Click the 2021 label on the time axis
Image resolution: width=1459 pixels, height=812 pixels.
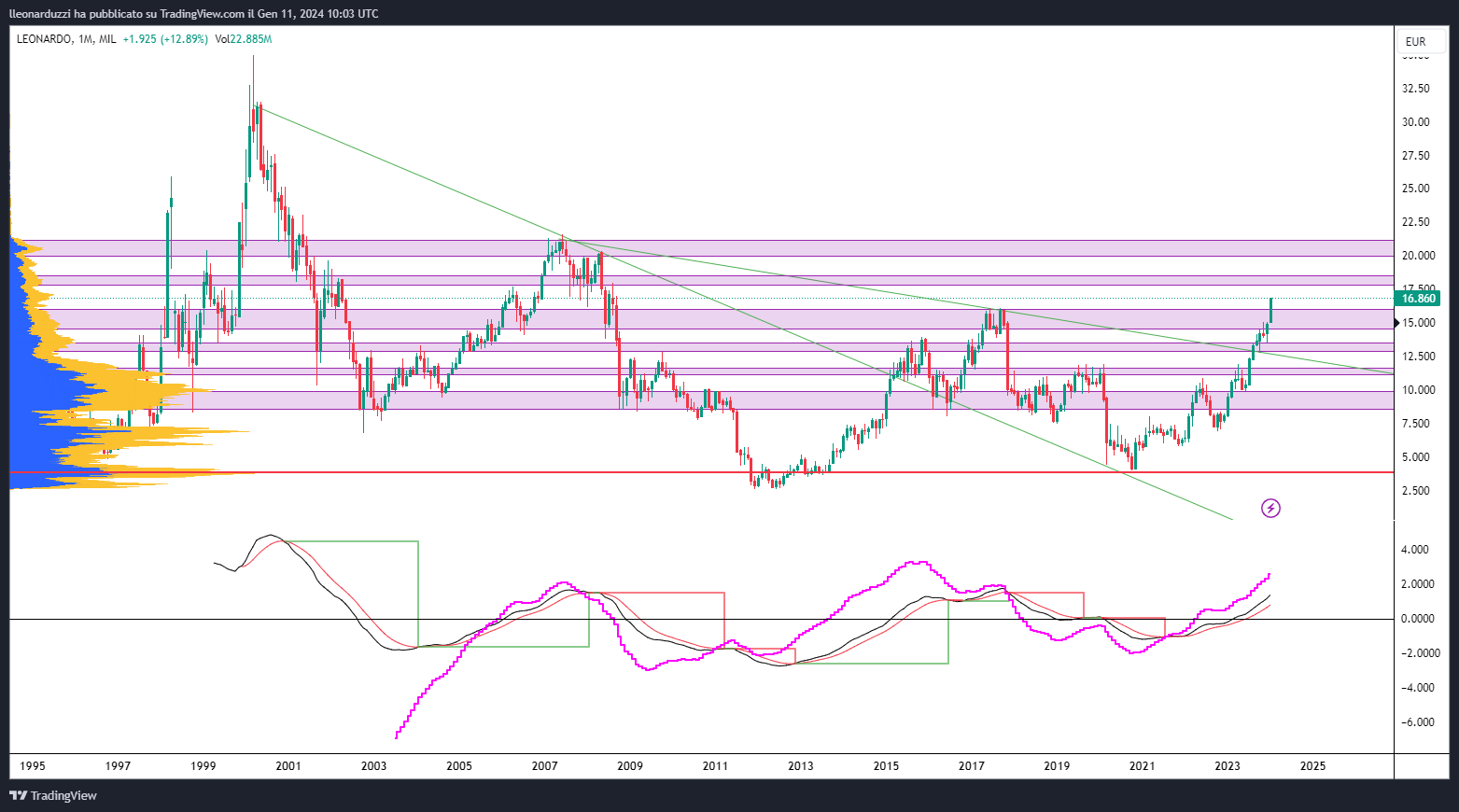click(1142, 766)
